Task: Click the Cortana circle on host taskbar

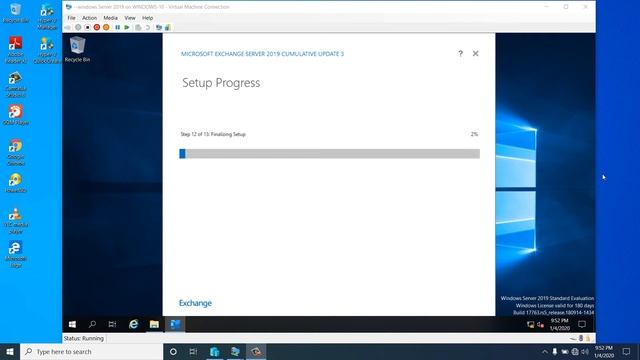Action: 173,351
